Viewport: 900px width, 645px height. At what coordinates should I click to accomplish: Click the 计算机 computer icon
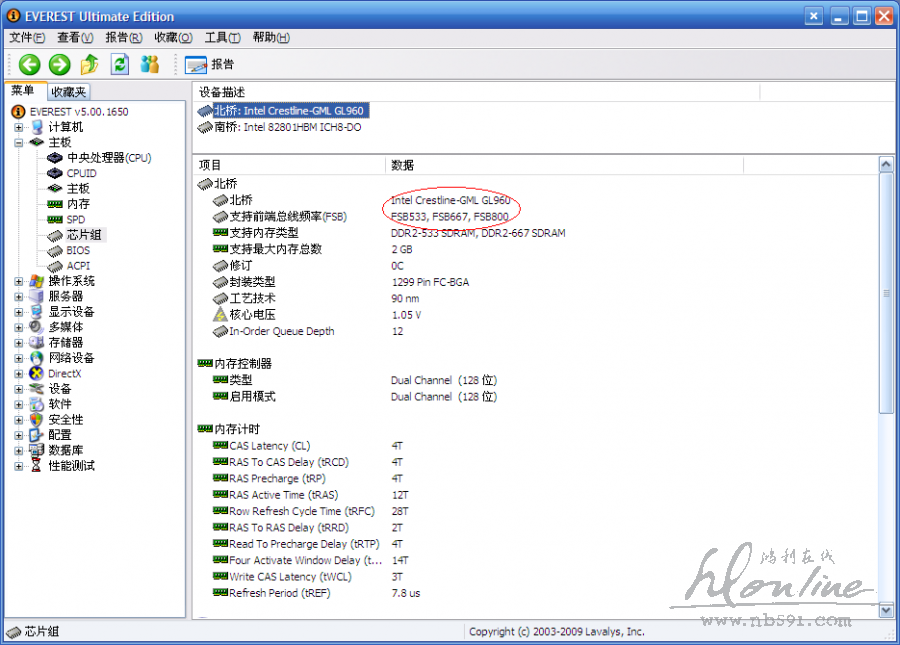tap(37, 127)
